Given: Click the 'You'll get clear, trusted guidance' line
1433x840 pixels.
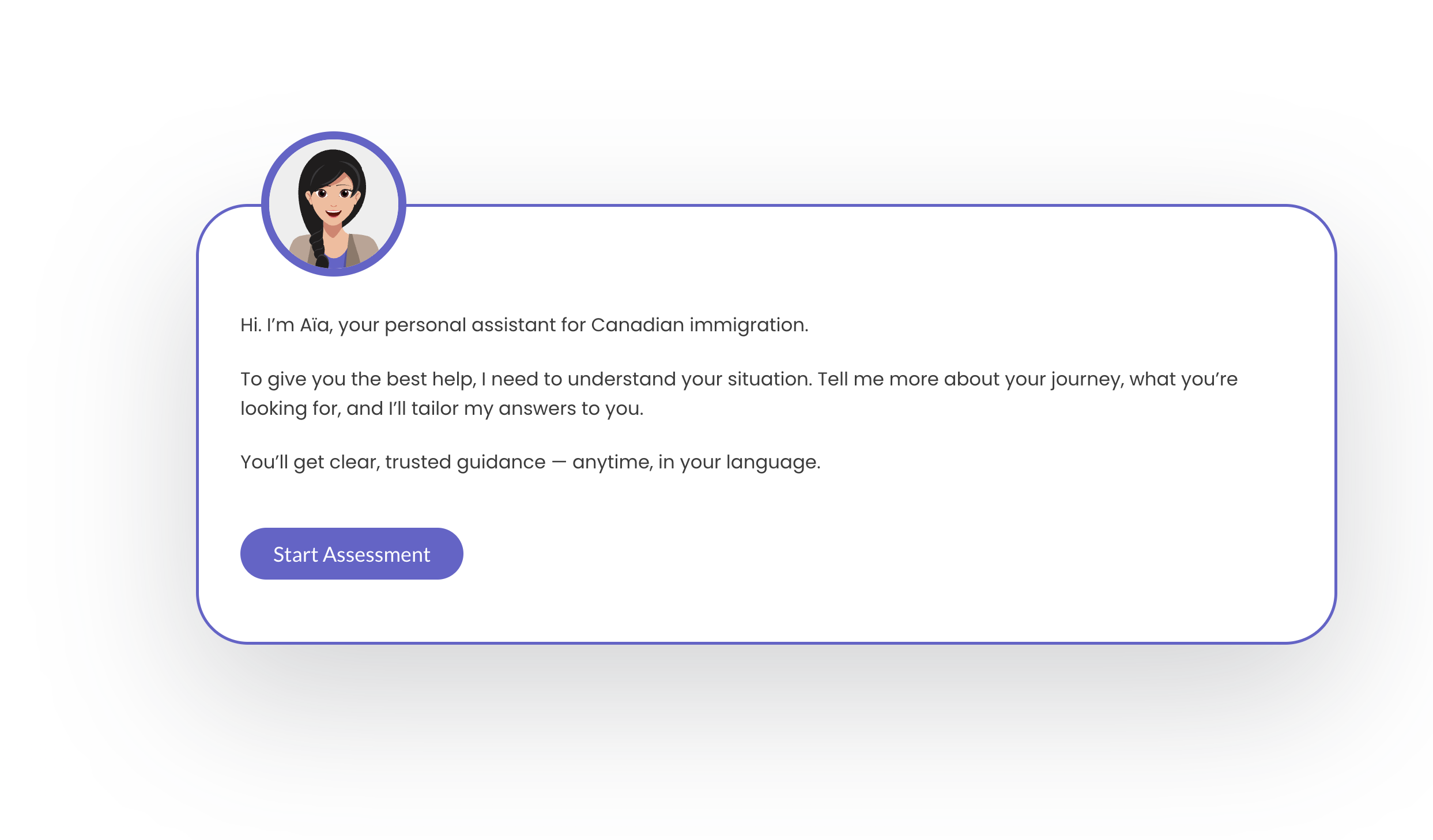Looking at the screenshot, I should pyautogui.click(x=392, y=462).
